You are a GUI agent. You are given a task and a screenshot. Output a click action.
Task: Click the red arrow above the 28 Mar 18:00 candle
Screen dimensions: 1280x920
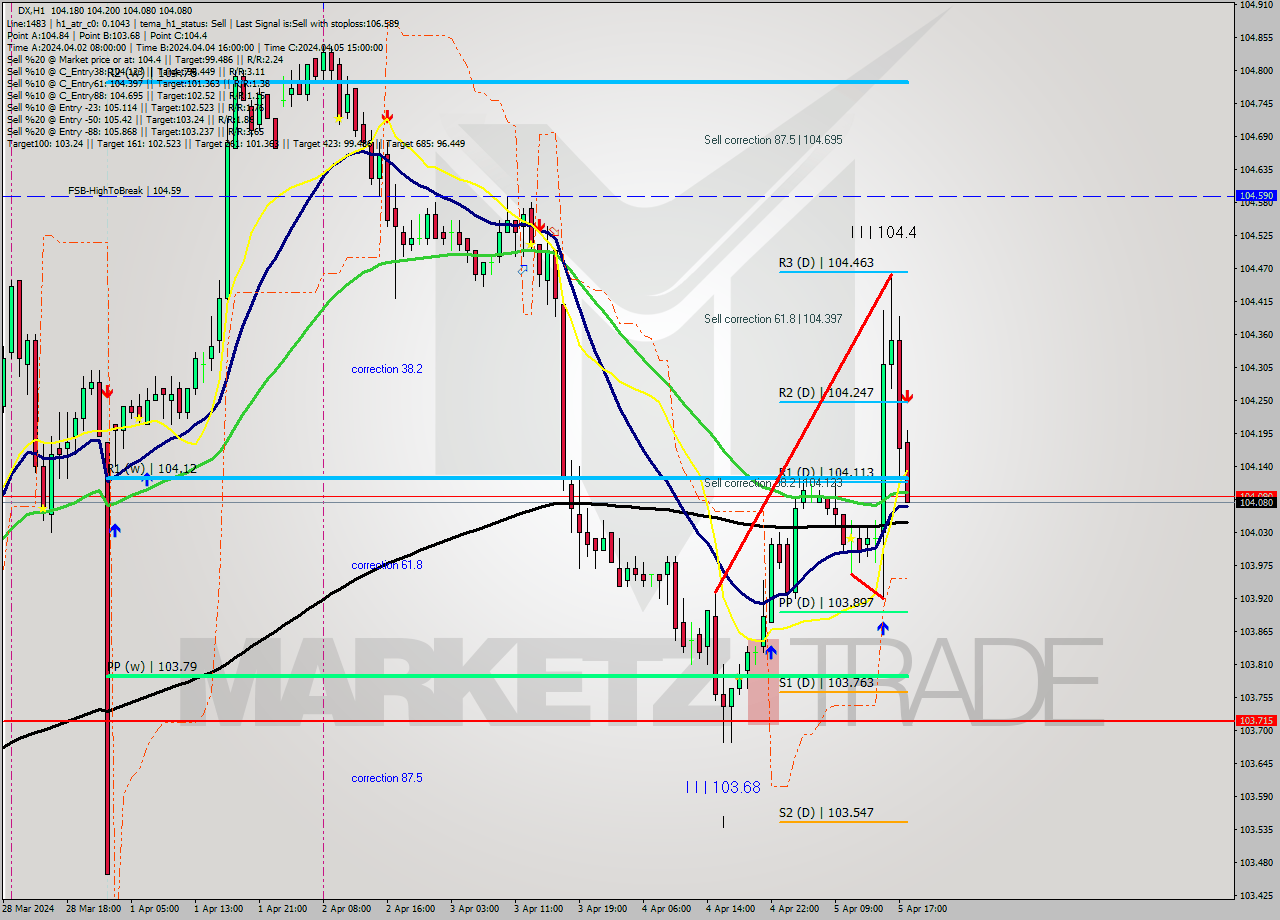[x=106, y=392]
